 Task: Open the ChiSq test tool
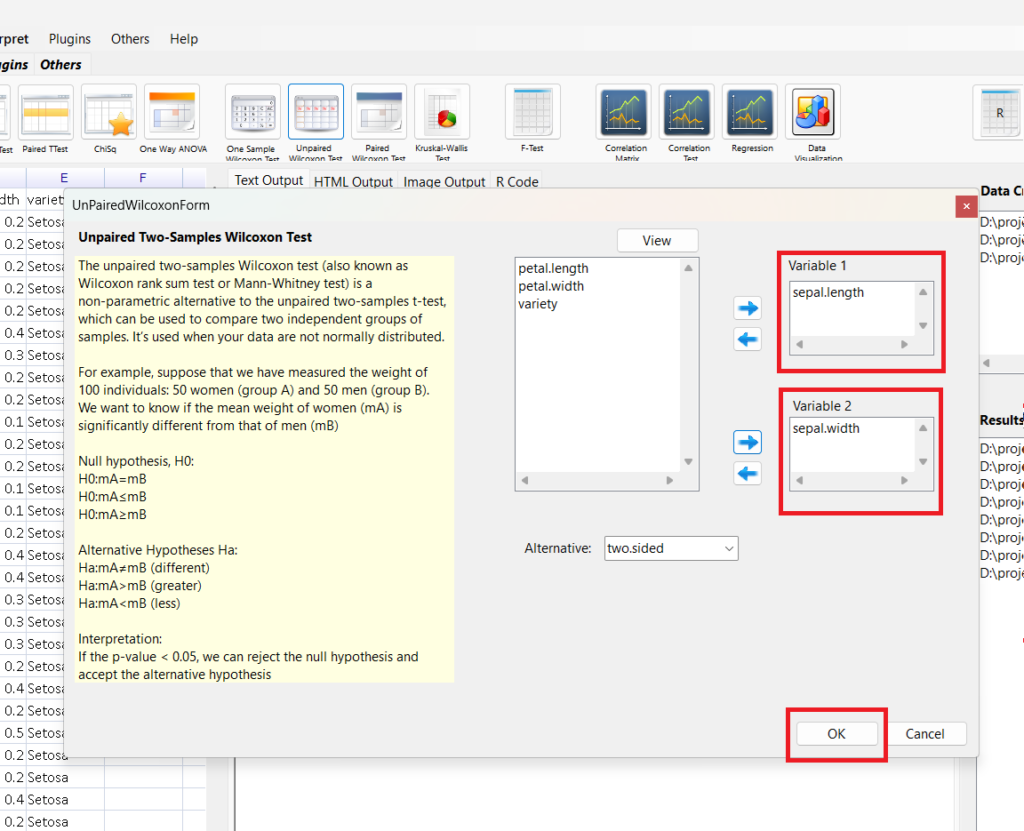click(108, 112)
